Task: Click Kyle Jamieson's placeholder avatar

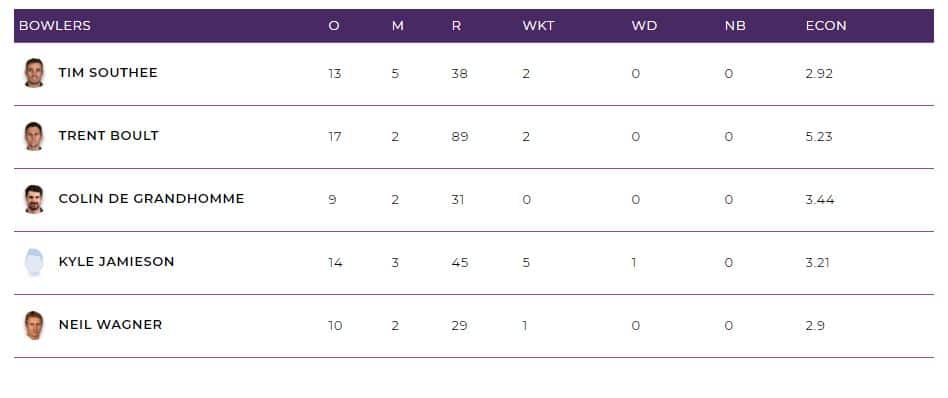Action: (34, 262)
